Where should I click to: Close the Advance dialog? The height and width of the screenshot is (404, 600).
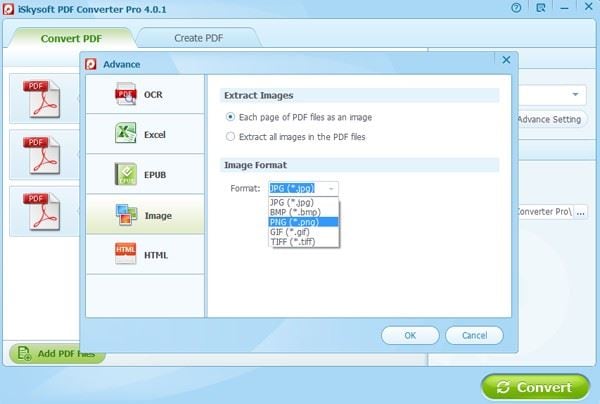506,60
